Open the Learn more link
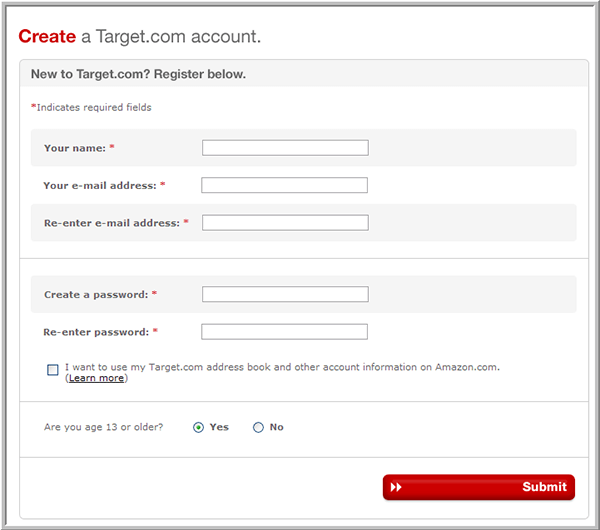 point(96,378)
